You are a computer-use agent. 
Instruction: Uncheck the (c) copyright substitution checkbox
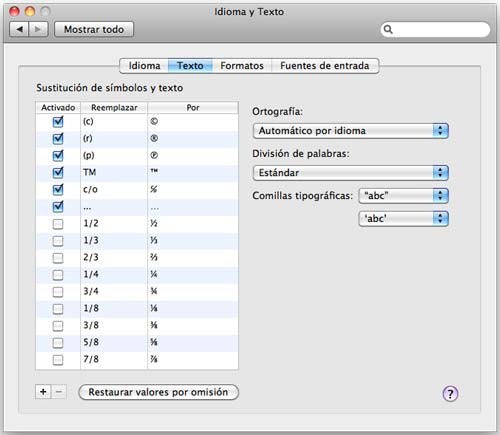pos(58,121)
